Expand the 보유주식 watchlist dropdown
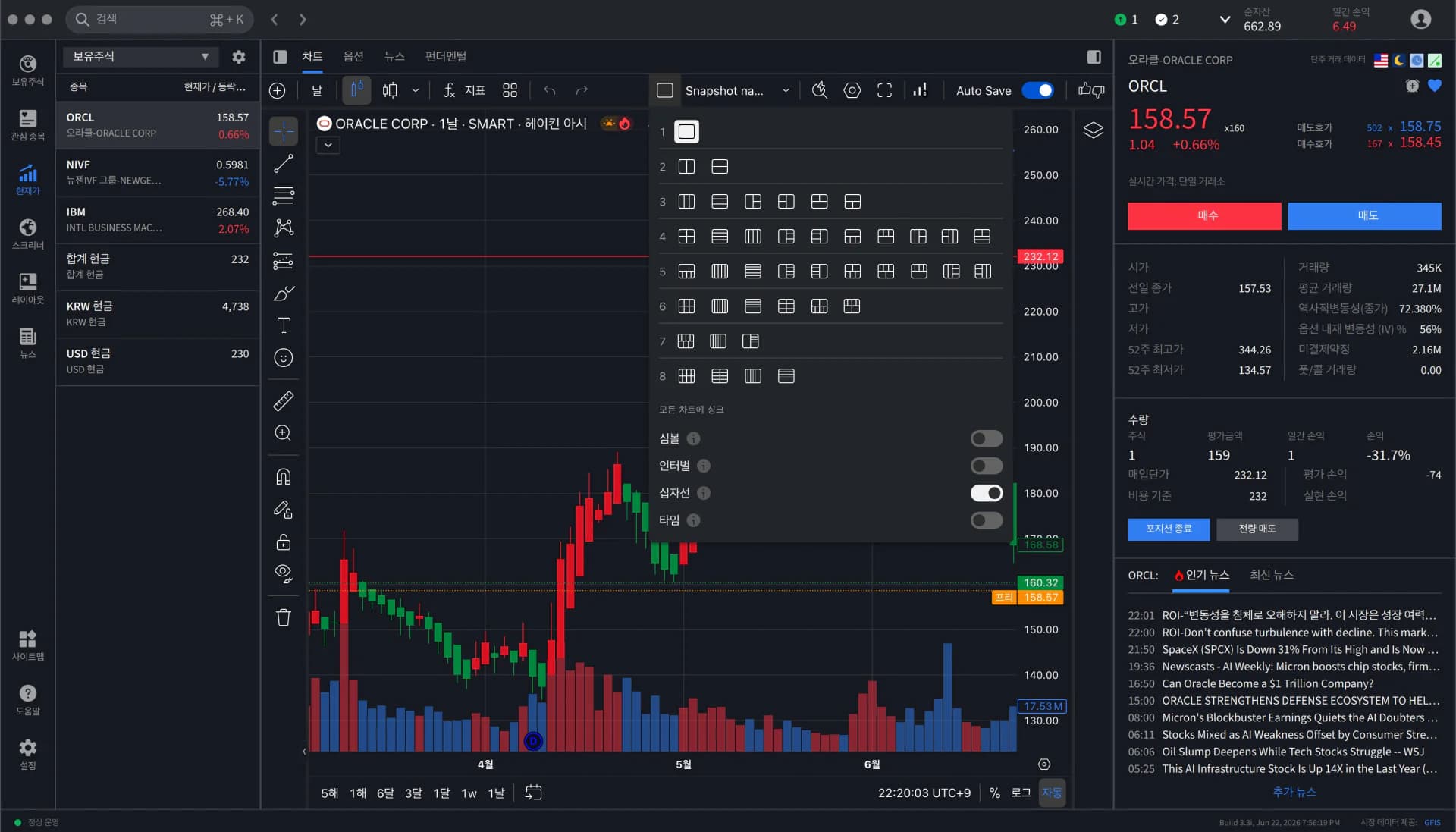1456x832 pixels. (140, 57)
